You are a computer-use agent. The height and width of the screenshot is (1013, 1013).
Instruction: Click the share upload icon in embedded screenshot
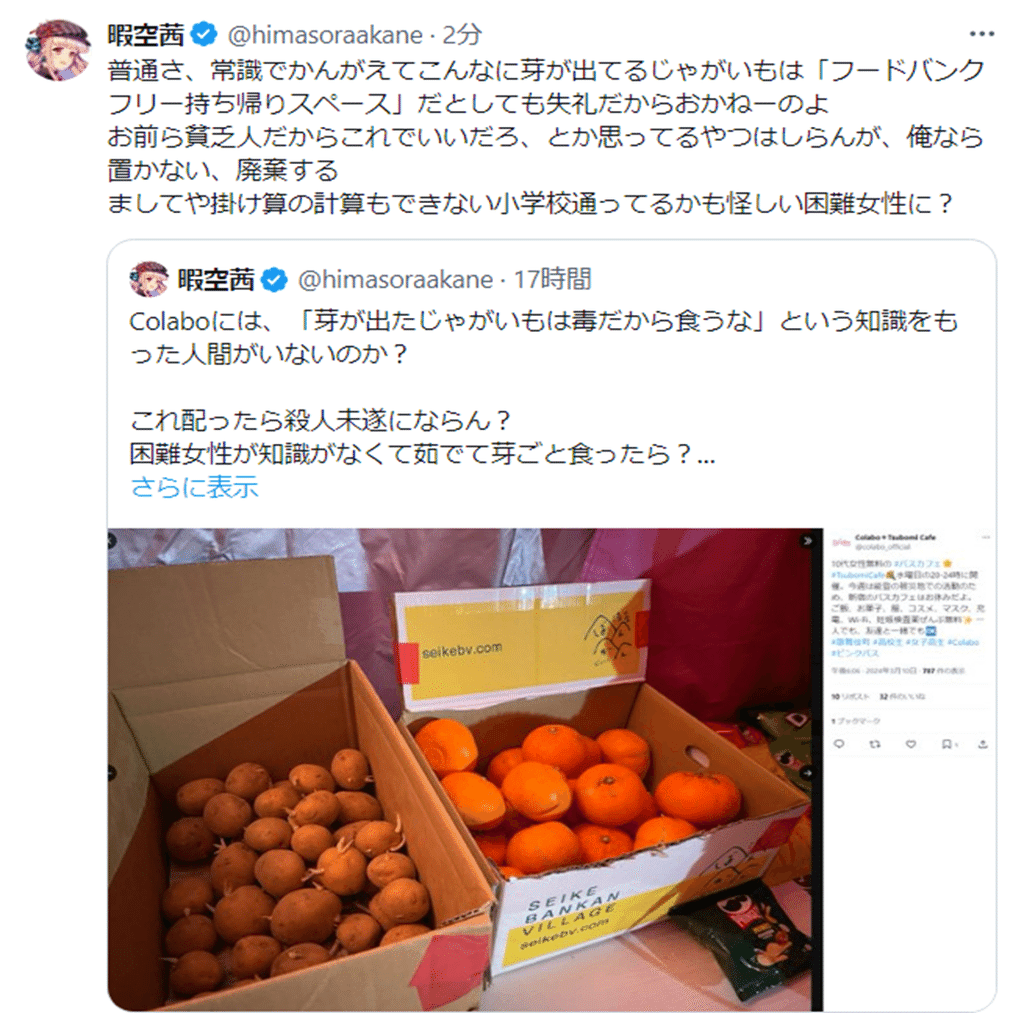click(x=982, y=744)
